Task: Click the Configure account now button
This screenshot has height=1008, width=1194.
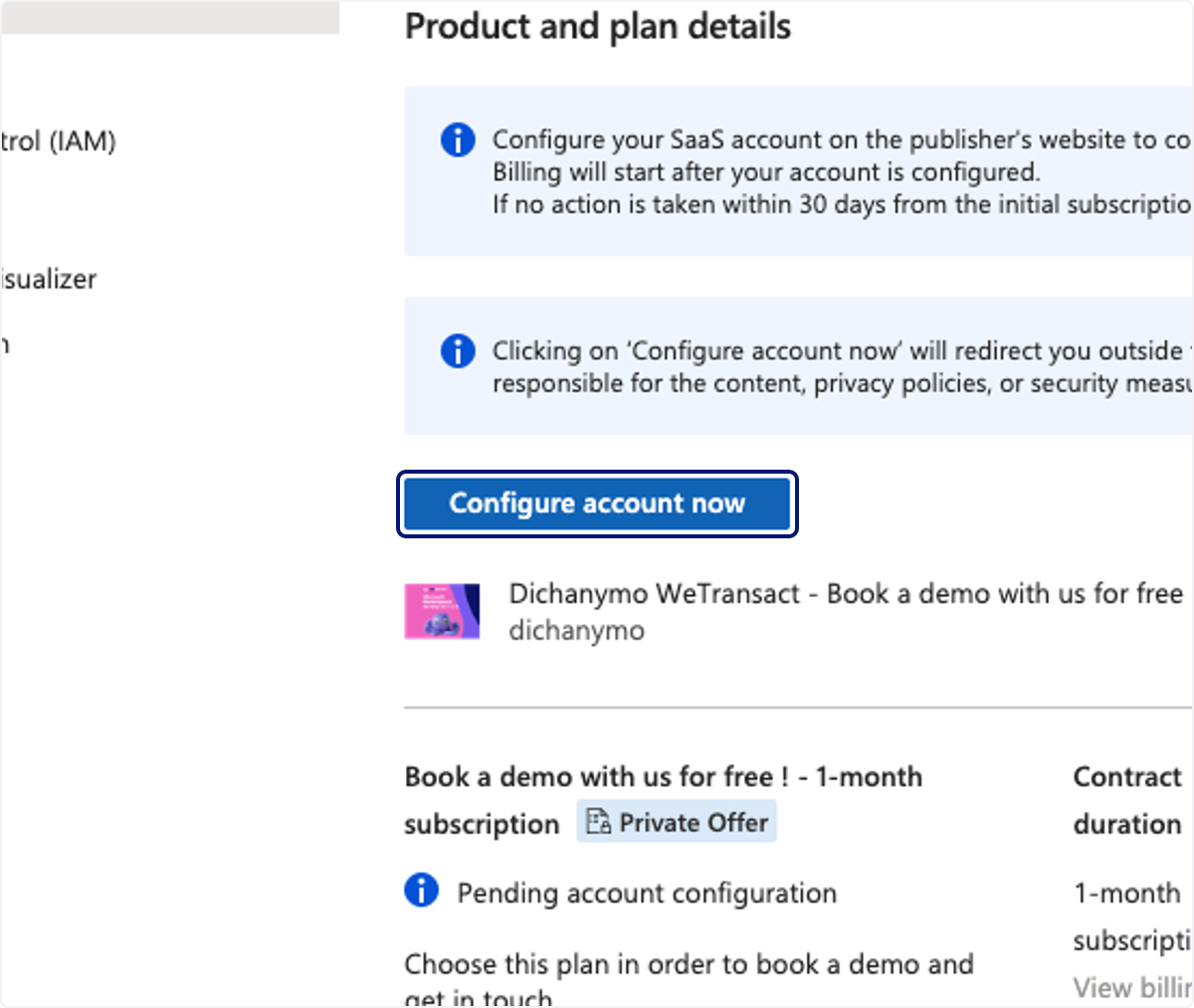Action: click(597, 504)
